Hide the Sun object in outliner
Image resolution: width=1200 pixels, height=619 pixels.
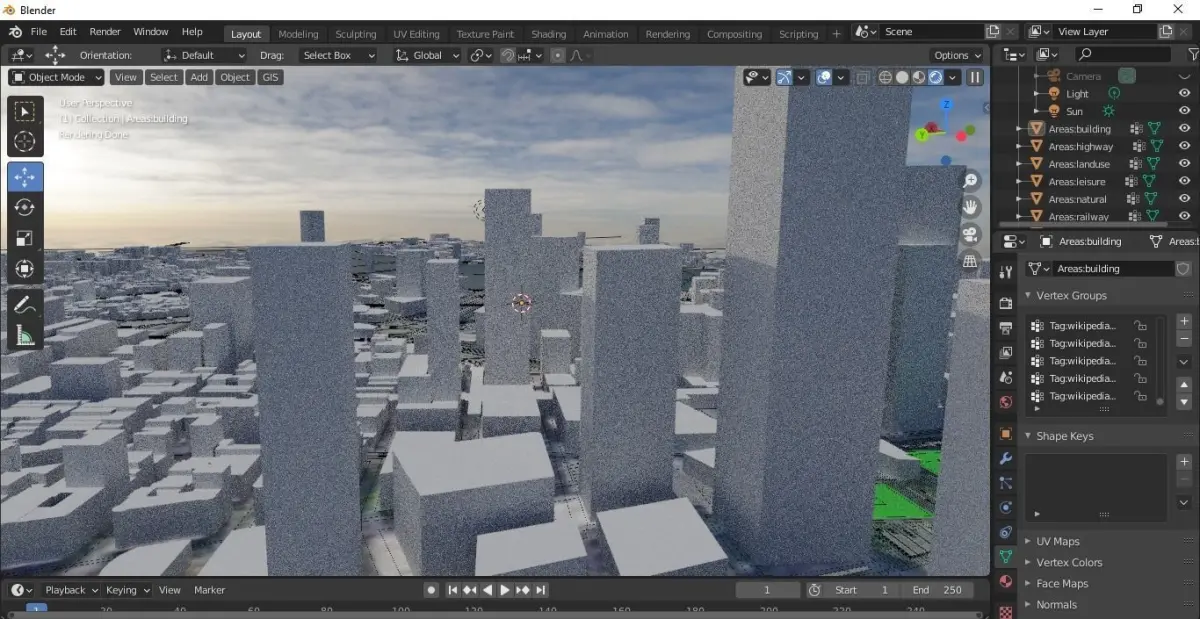(1184, 111)
